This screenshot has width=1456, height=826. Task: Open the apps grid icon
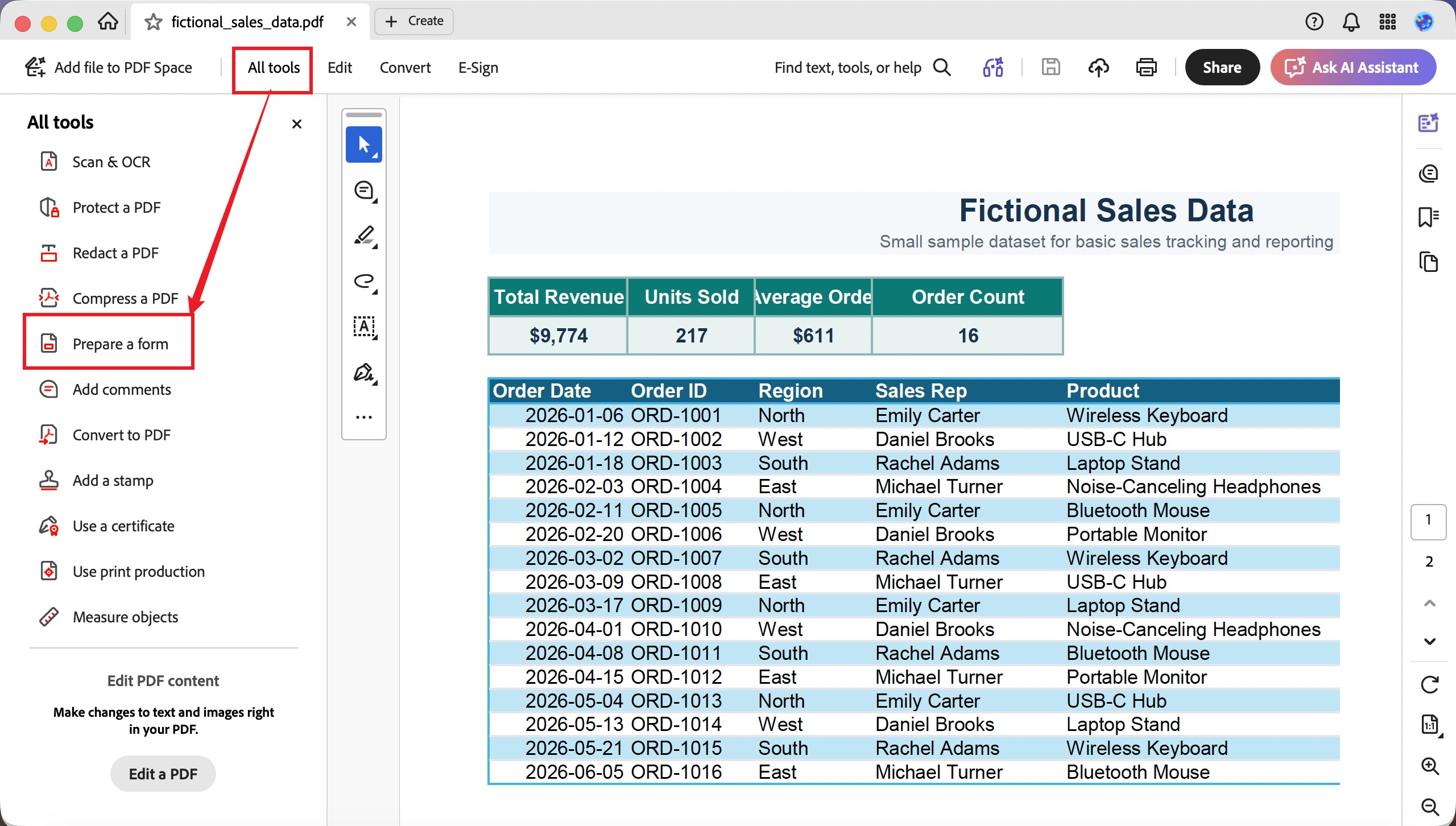coord(1388,22)
